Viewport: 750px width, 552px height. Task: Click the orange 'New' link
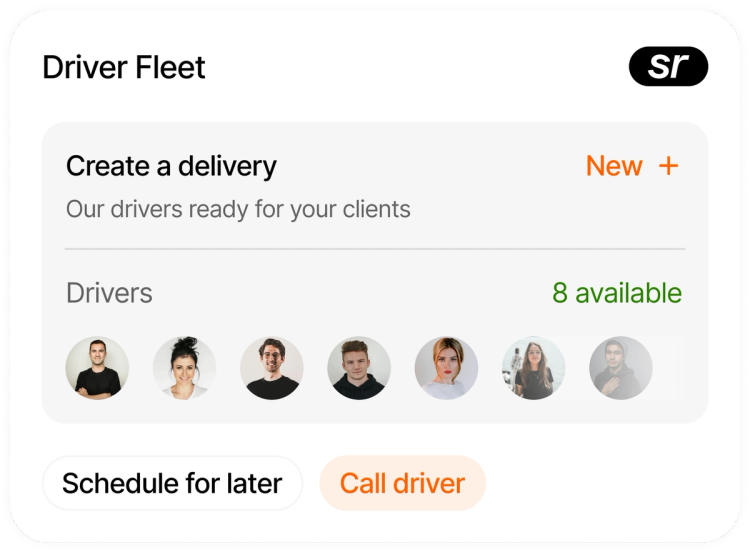coord(614,166)
